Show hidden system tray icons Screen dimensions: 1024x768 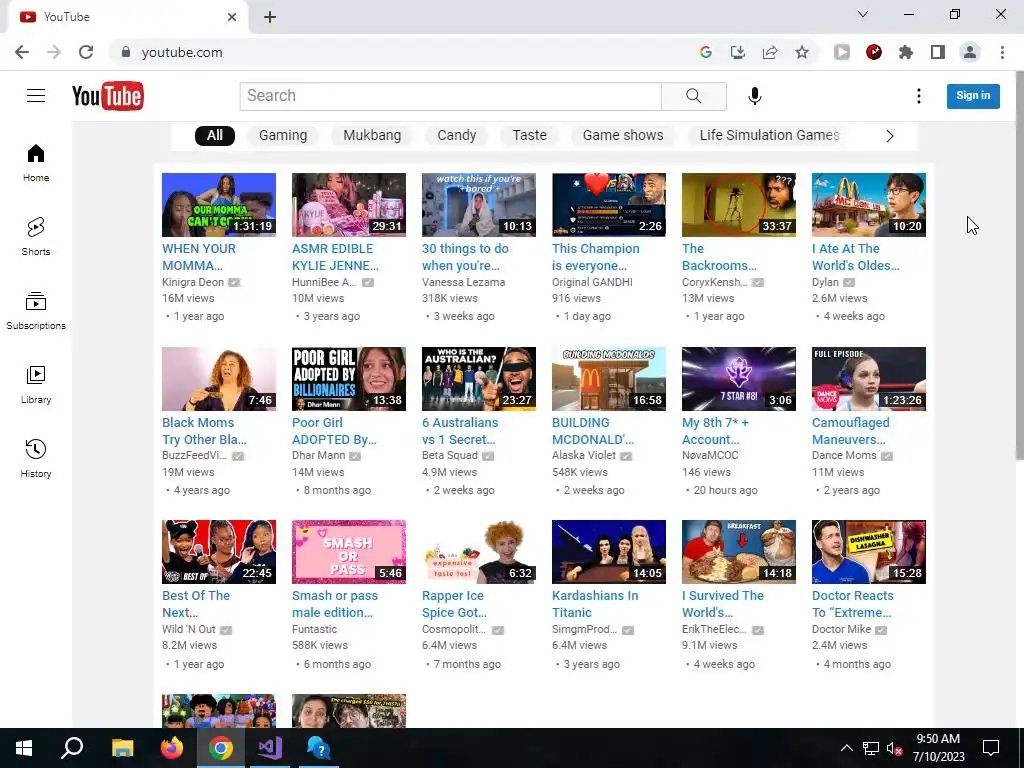(846, 748)
